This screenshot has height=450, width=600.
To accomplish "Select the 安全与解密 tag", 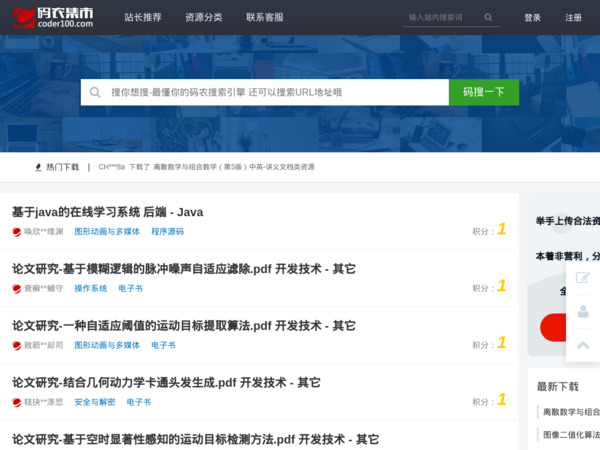I will [x=95, y=403].
